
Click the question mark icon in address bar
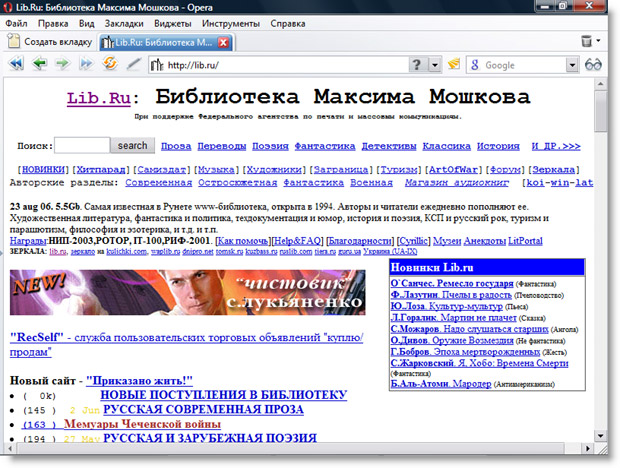417,64
